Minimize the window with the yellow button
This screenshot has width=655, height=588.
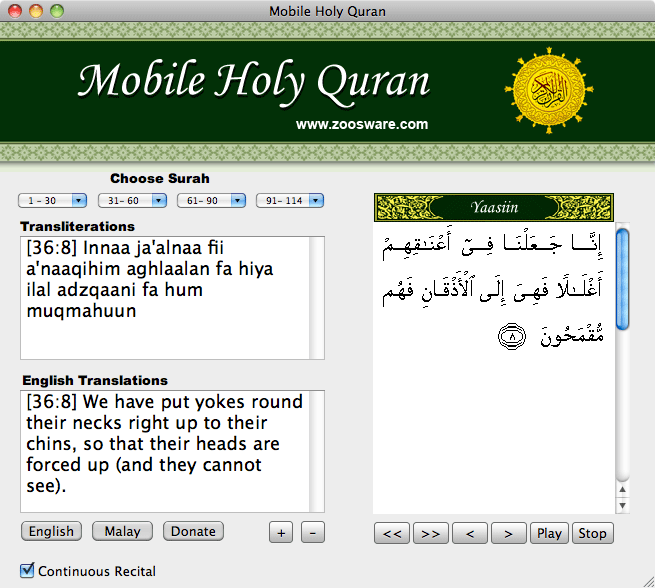[x=36, y=11]
